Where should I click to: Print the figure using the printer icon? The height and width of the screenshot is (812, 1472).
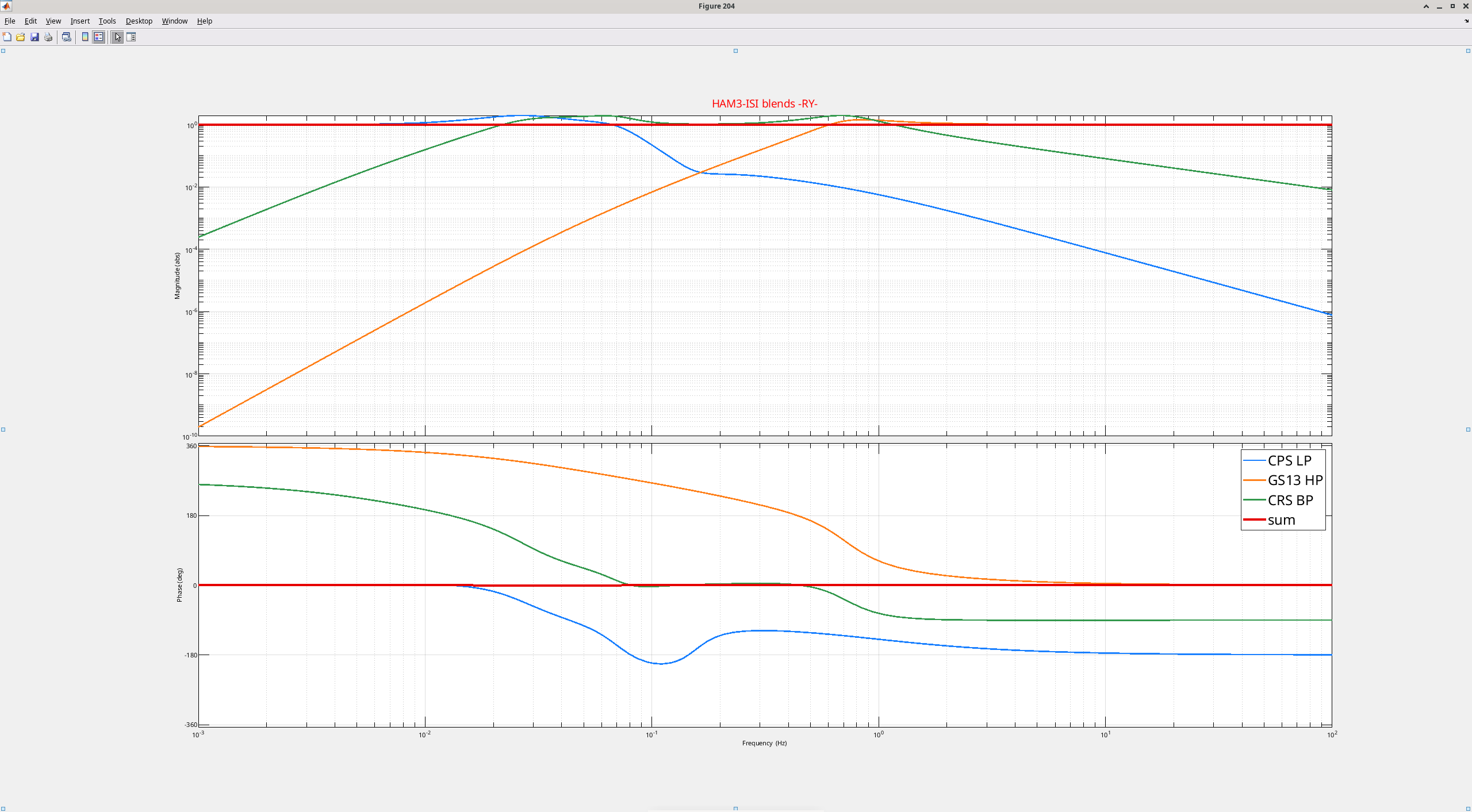(48, 37)
